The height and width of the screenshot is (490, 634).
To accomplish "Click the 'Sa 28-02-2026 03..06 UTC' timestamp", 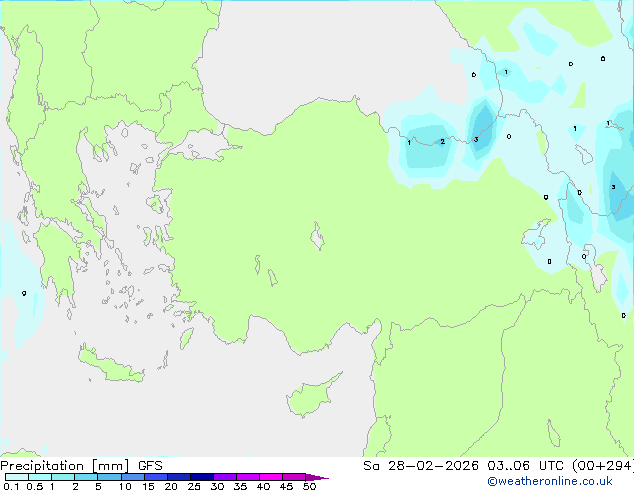I will 466,466.
